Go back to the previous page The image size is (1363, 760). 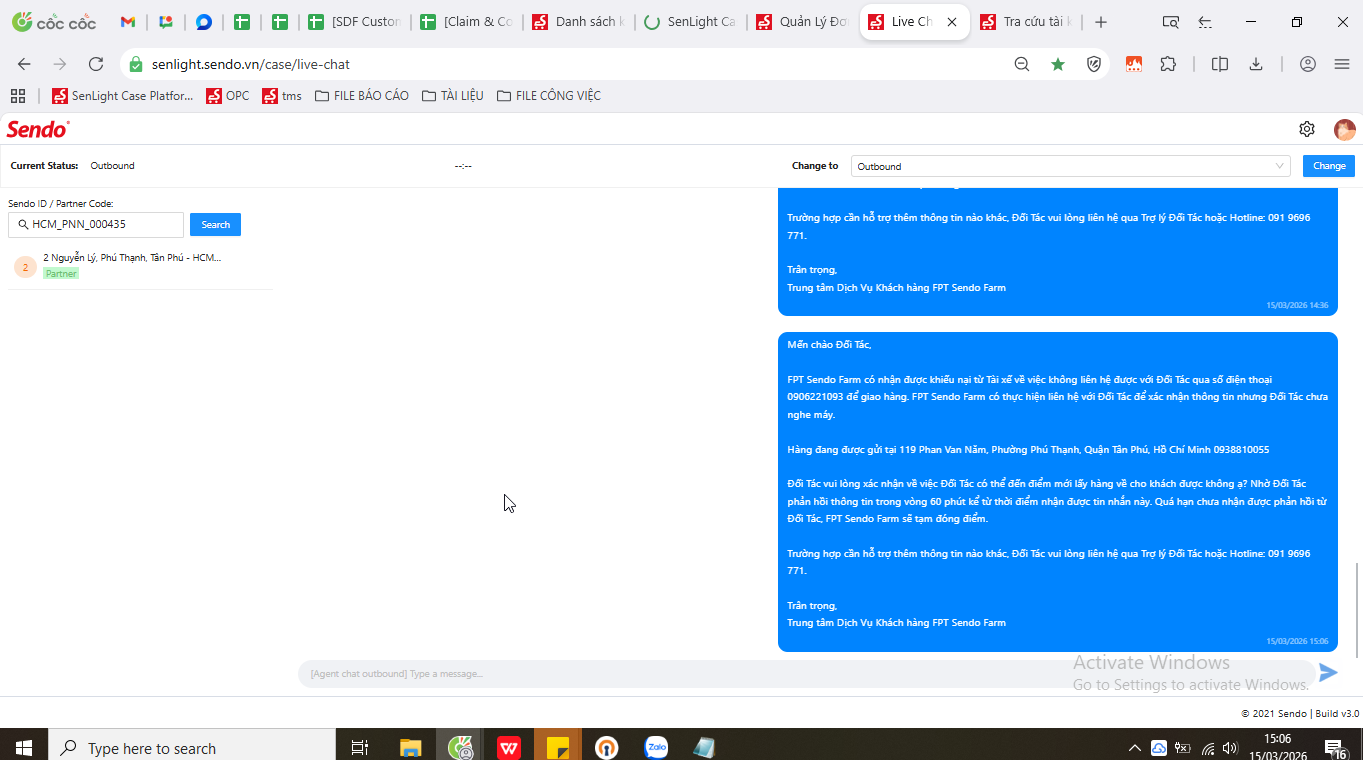(x=24, y=64)
